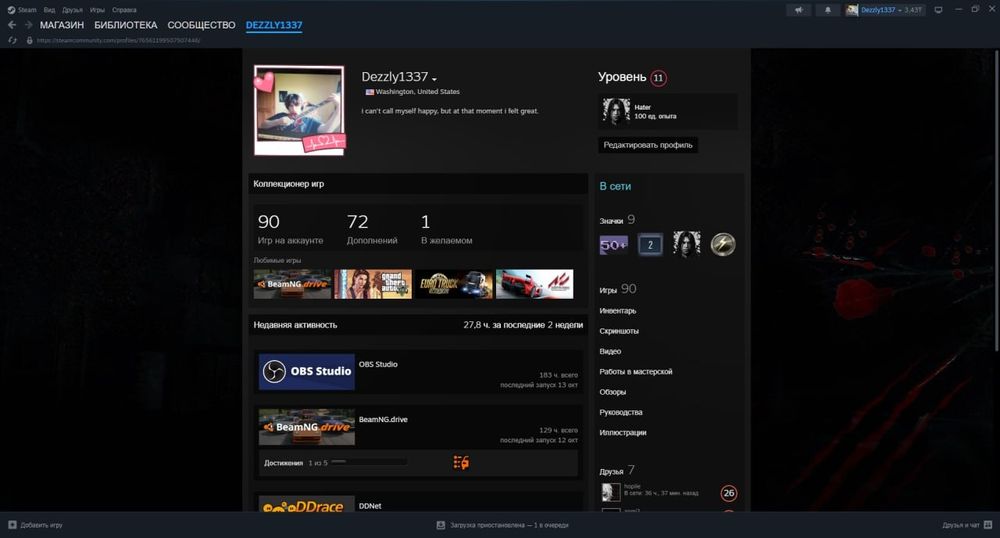The image size is (1000, 538).
Task: Click the Hater portrait badge under Значки
Action: pos(686,244)
